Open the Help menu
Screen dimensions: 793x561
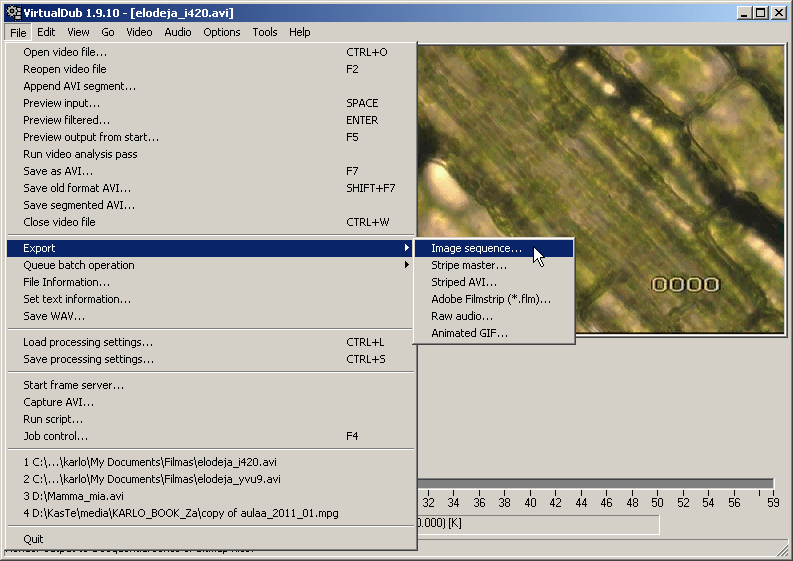click(x=299, y=32)
